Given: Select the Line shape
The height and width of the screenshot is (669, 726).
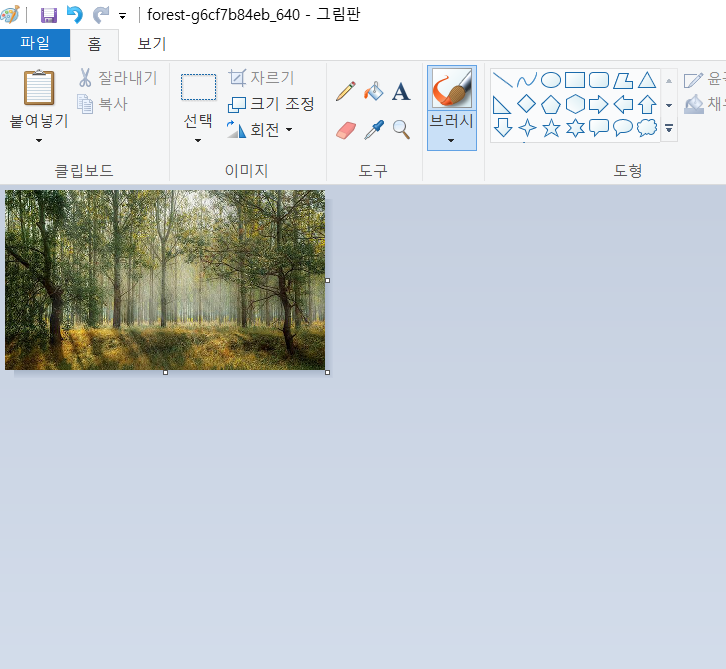Looking at the screenshot, I should (502, 80).
